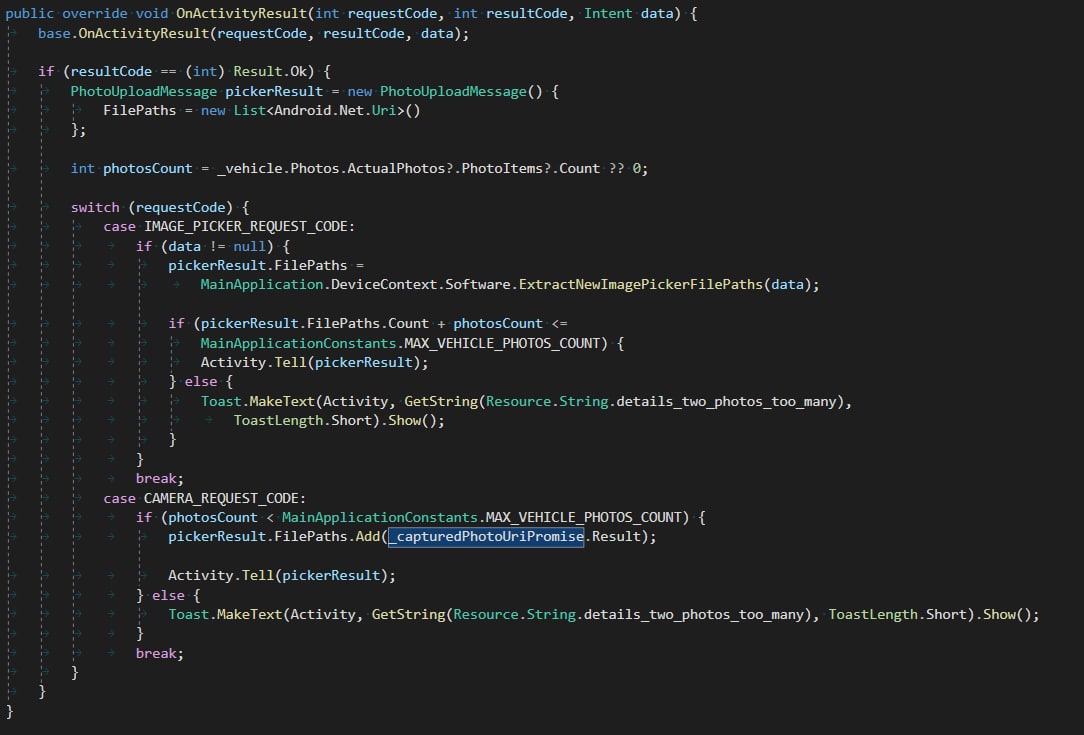Click 'Uri' inside the List generic type

click(x=384, y=111)
